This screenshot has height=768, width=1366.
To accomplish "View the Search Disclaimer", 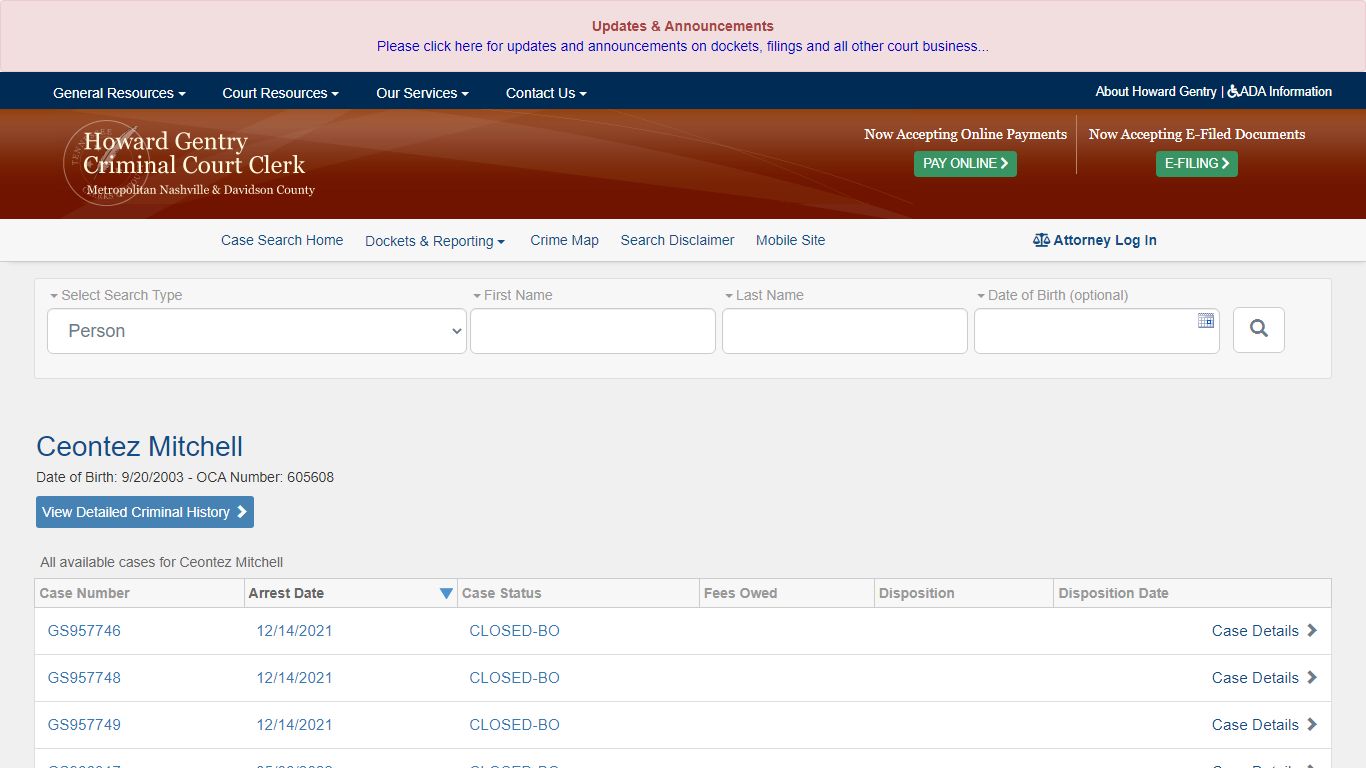I will [677, 240].
